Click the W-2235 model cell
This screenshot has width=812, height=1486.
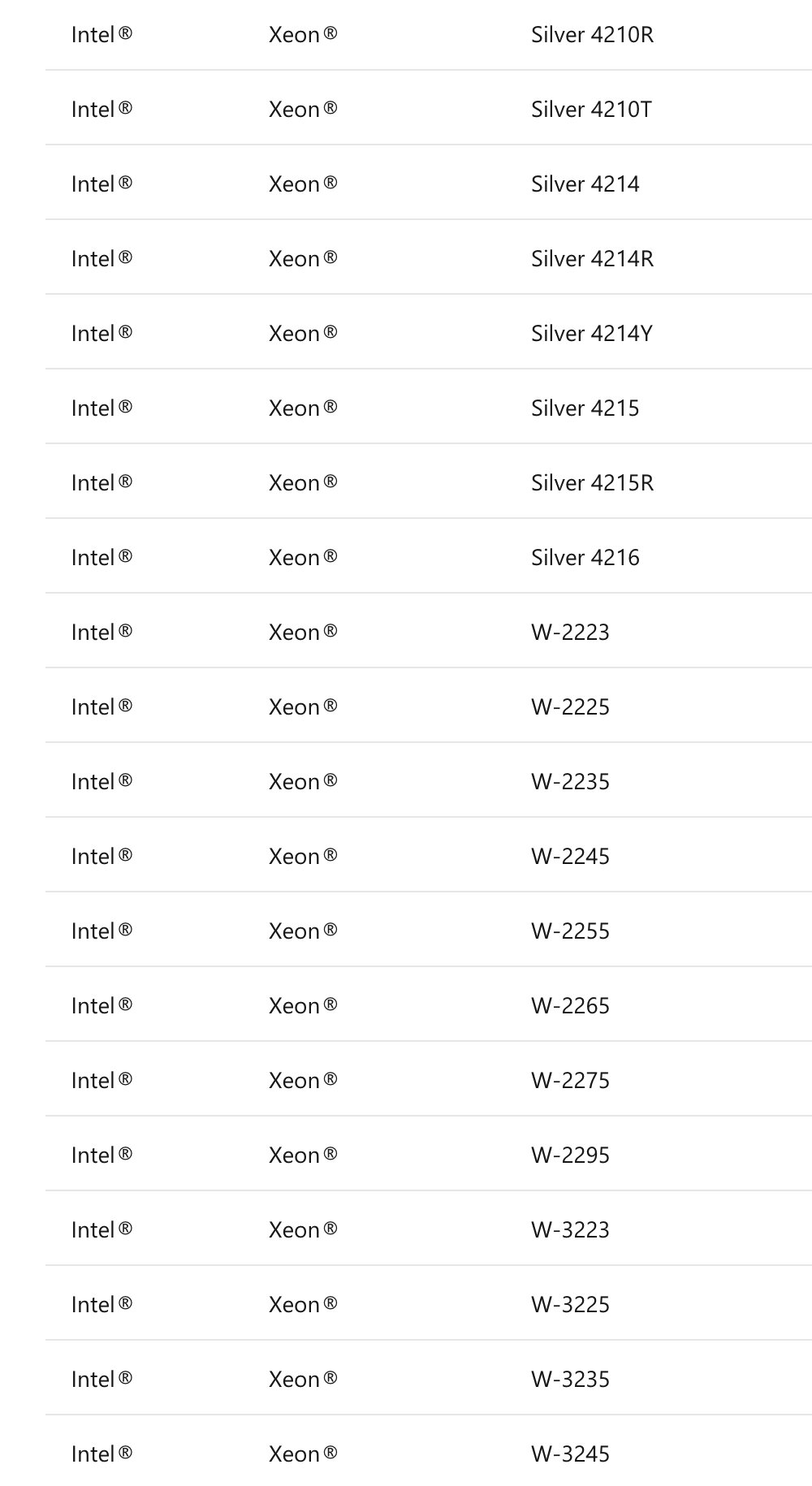pyautogui.click(x=570, y=782)
